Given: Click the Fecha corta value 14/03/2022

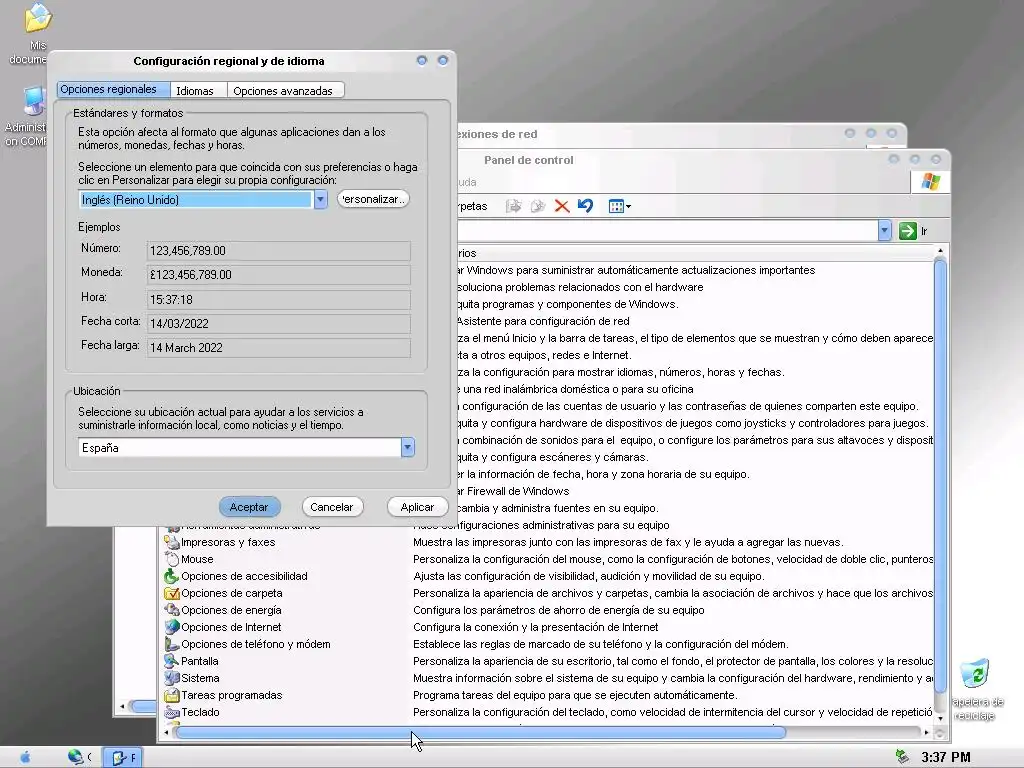Looking at the screenshot, I should tap(179, 324).
